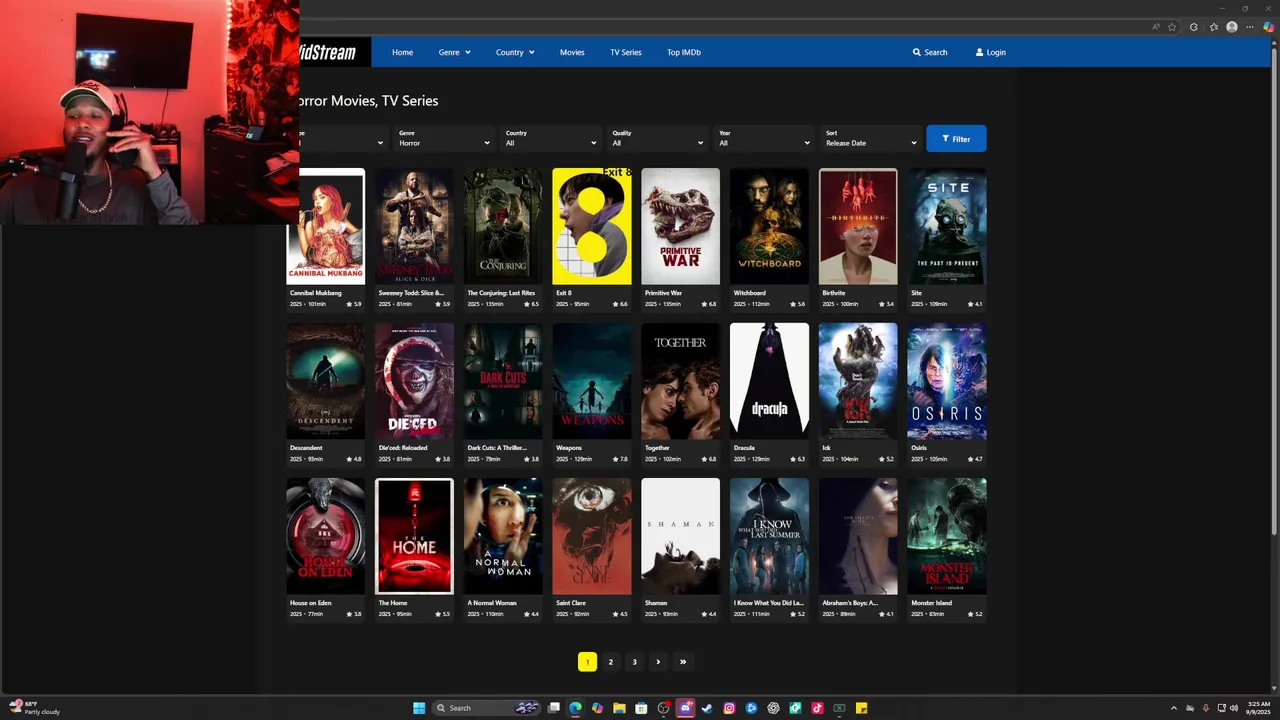The image size is (1280, 720).
Task: Open the TV Series nav item
Action: (626, 52)
